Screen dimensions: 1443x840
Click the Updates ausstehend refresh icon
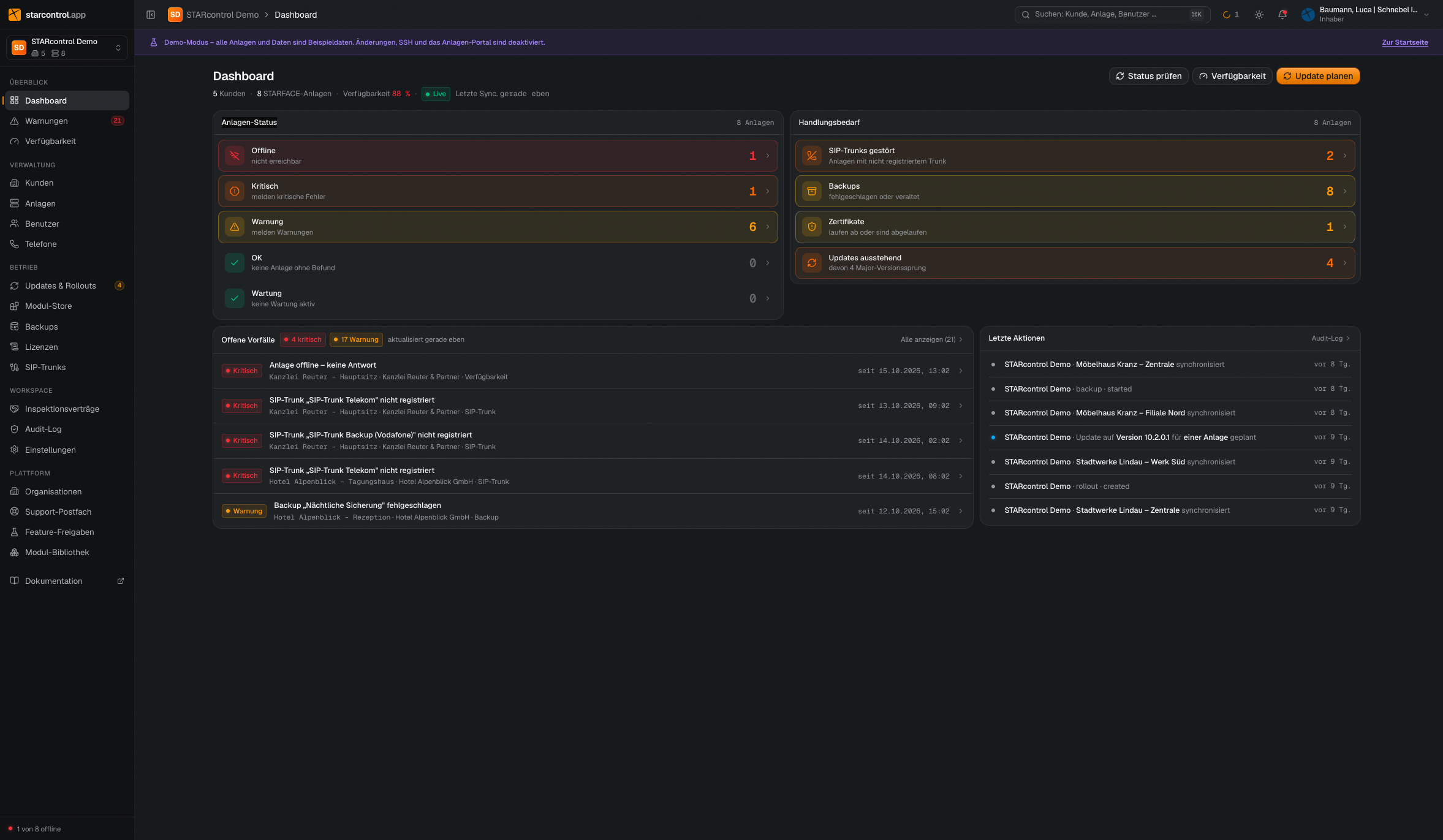click(x=812, y=263)
